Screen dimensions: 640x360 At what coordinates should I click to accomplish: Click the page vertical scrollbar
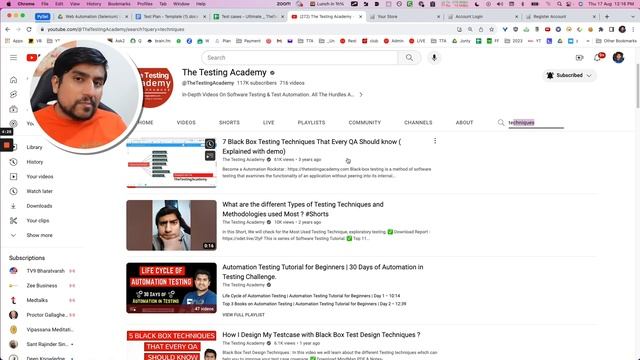pos(637,86)
